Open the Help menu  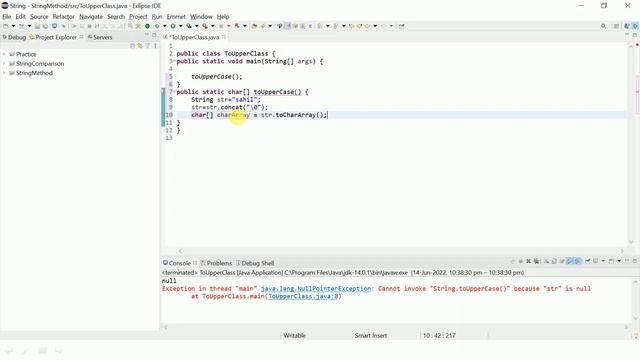tap(223, 17)
